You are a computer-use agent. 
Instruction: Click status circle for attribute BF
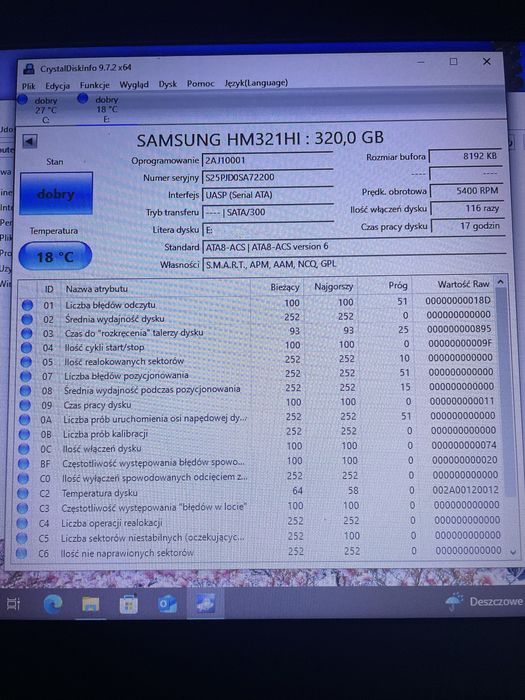click(x=23, y=464)
